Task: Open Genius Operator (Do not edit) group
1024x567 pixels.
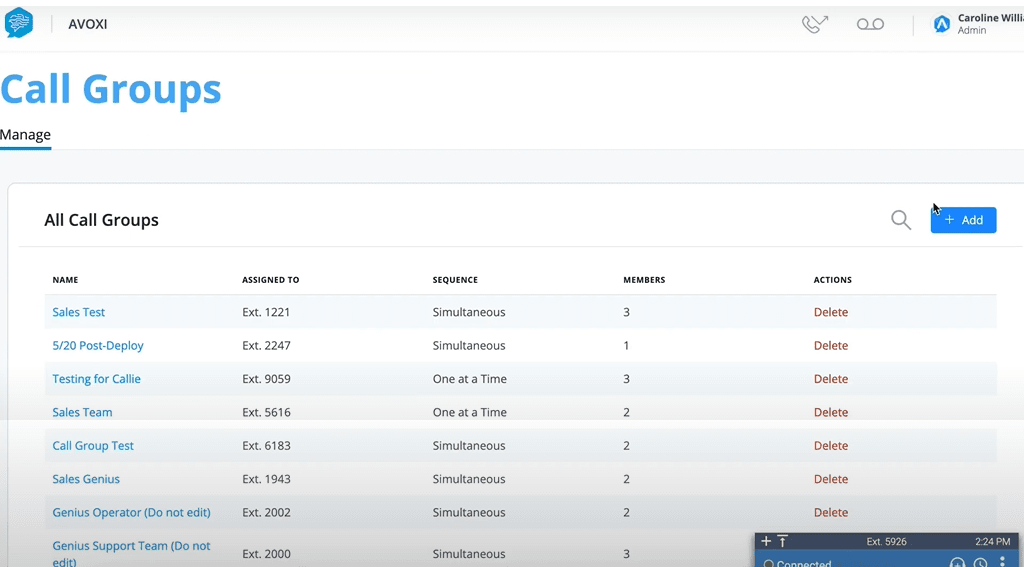Action: [x=131, y=512]
